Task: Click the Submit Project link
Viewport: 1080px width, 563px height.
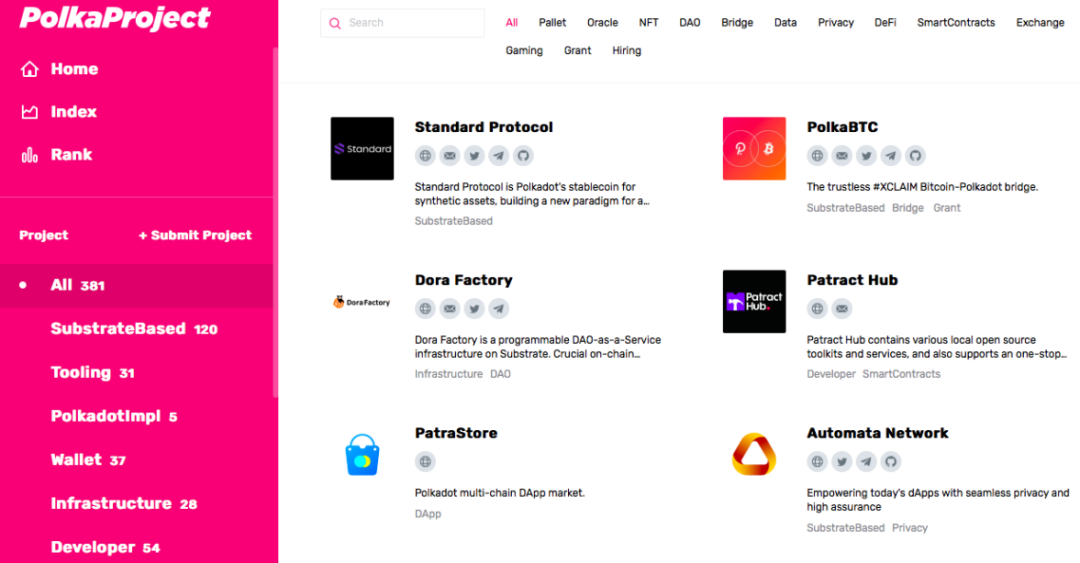Action: pos(195,236)
